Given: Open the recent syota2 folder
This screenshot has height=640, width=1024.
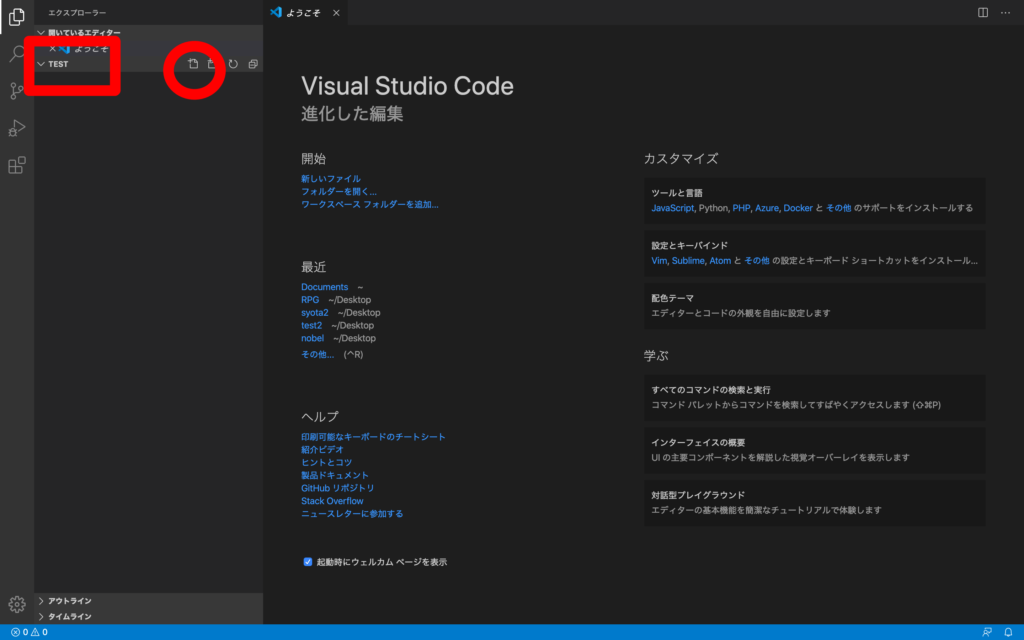Looking at the screenshot, I should point(315,313).
